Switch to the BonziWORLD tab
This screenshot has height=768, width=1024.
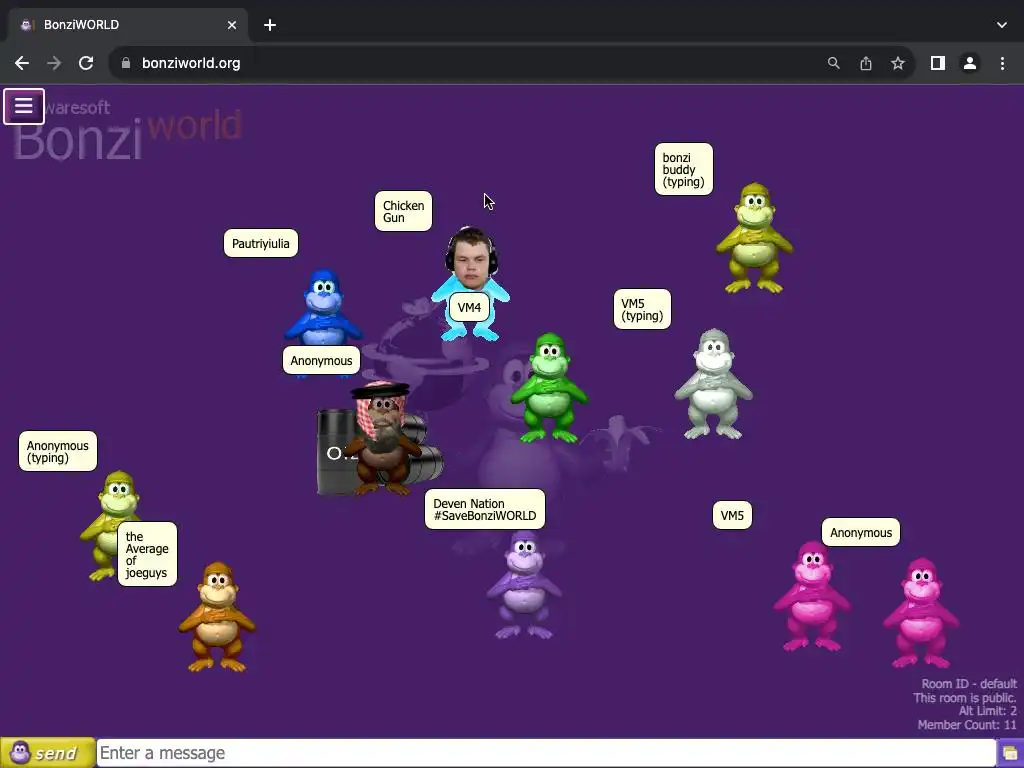128,25
